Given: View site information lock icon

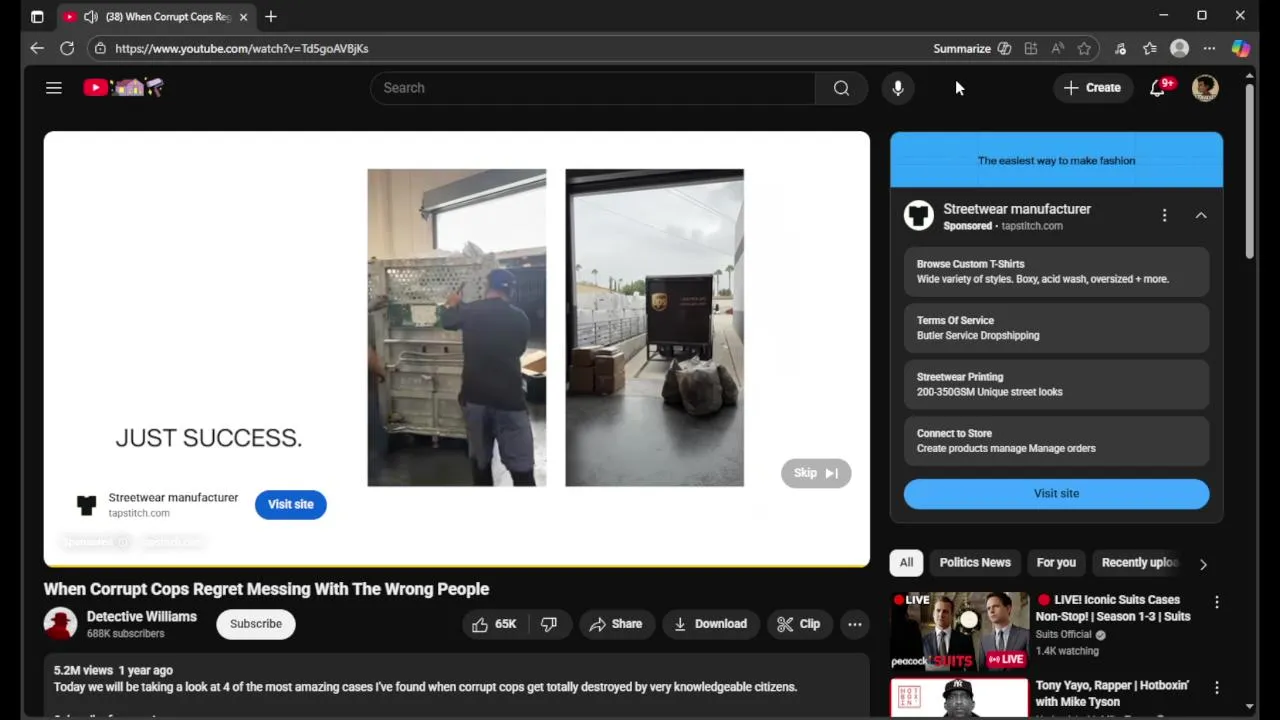Looking at the screenshot, I should [99, 48].
